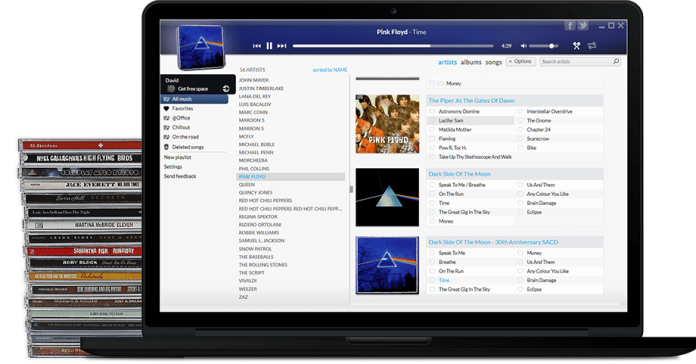Switch to the artists tab
This screenshot has width=696, height=364.
[x=447, y=62]
